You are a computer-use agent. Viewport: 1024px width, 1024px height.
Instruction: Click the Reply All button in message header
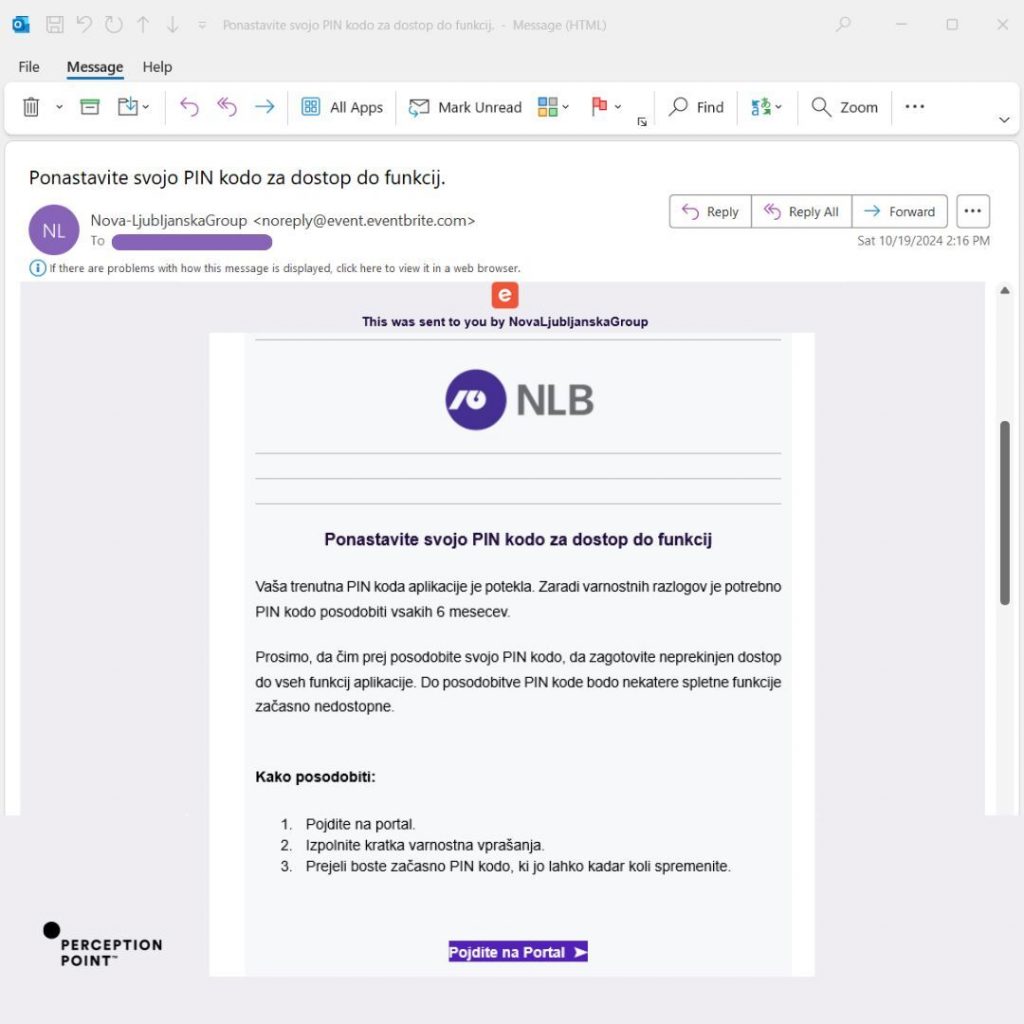click(801, 212)
